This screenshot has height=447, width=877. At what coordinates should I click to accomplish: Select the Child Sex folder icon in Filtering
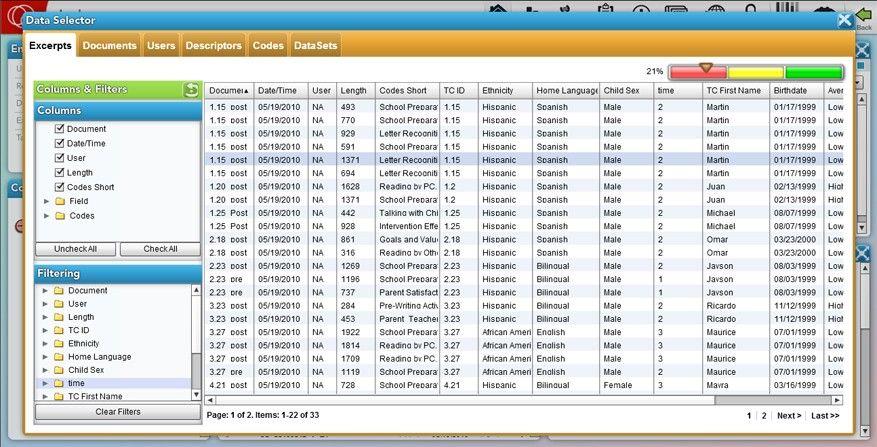pos(59,370)
